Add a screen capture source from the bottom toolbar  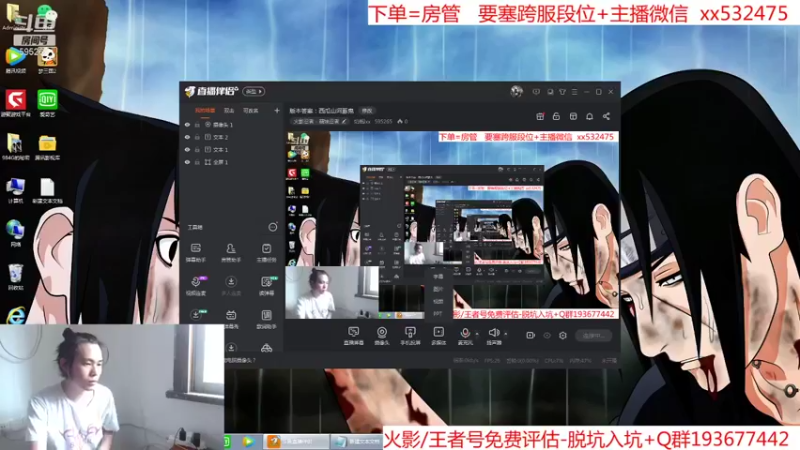354,336
